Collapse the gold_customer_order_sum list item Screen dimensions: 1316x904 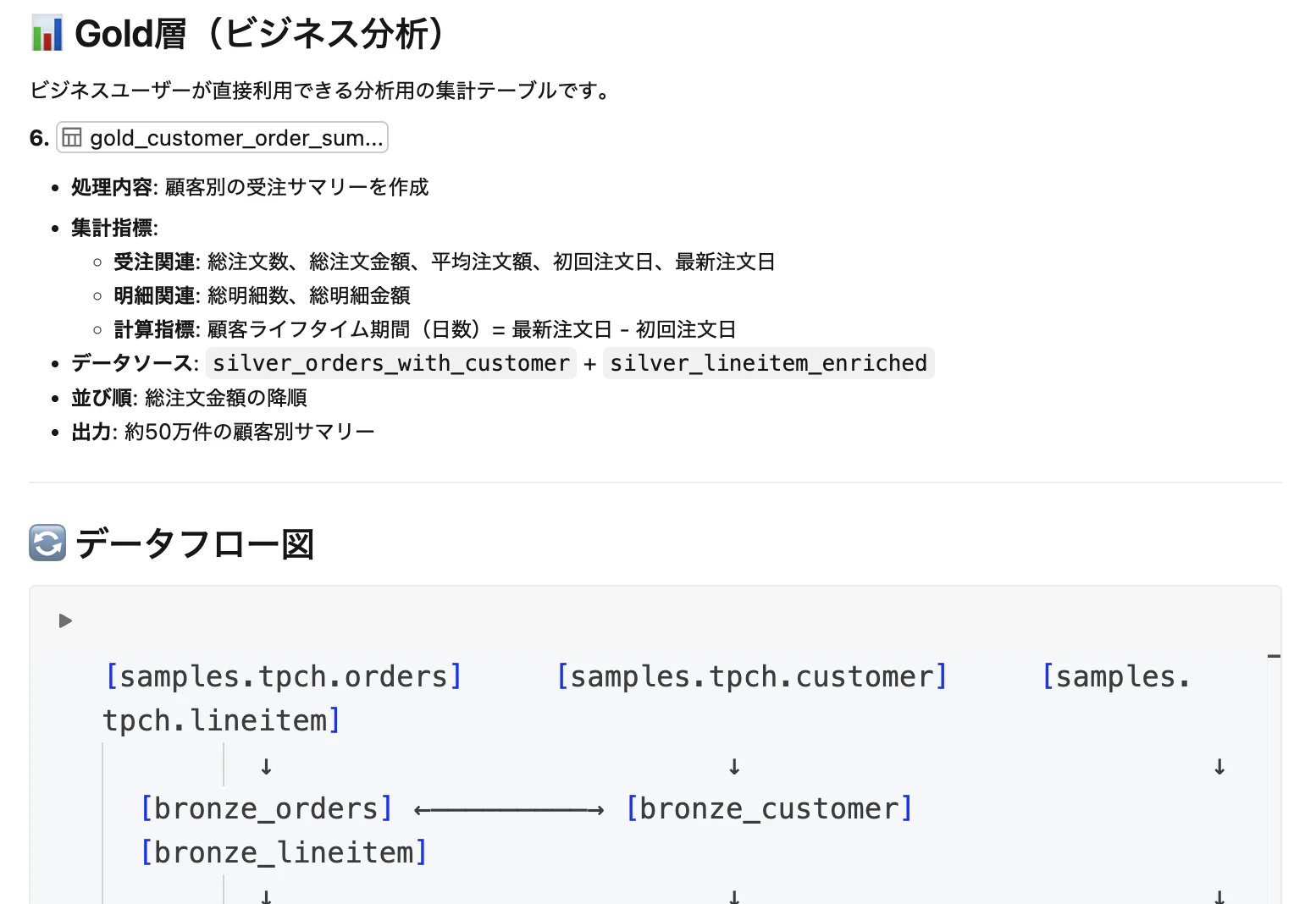click(222, 137)
